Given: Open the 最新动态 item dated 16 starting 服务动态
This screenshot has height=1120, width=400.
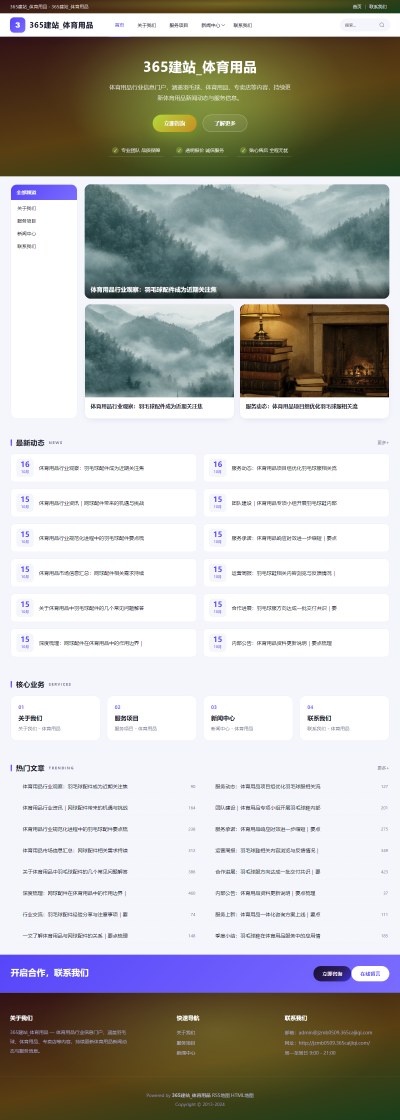Looking at the screenshot, I should click(x=296, y=468).
